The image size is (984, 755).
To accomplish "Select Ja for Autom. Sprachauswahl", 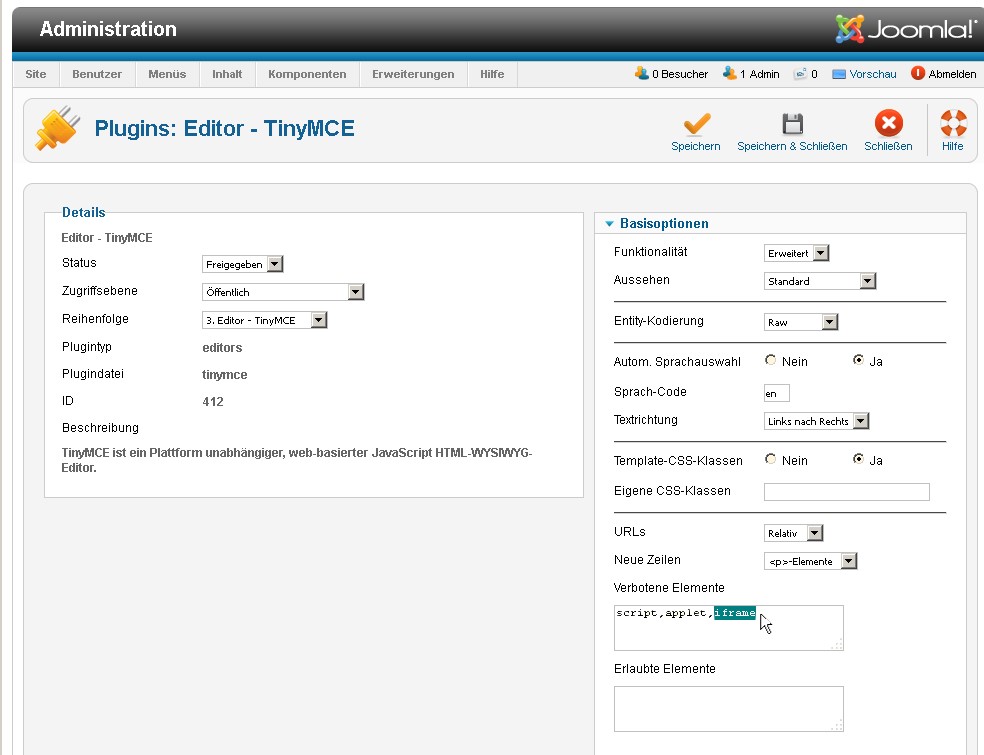I will (858, 361).
